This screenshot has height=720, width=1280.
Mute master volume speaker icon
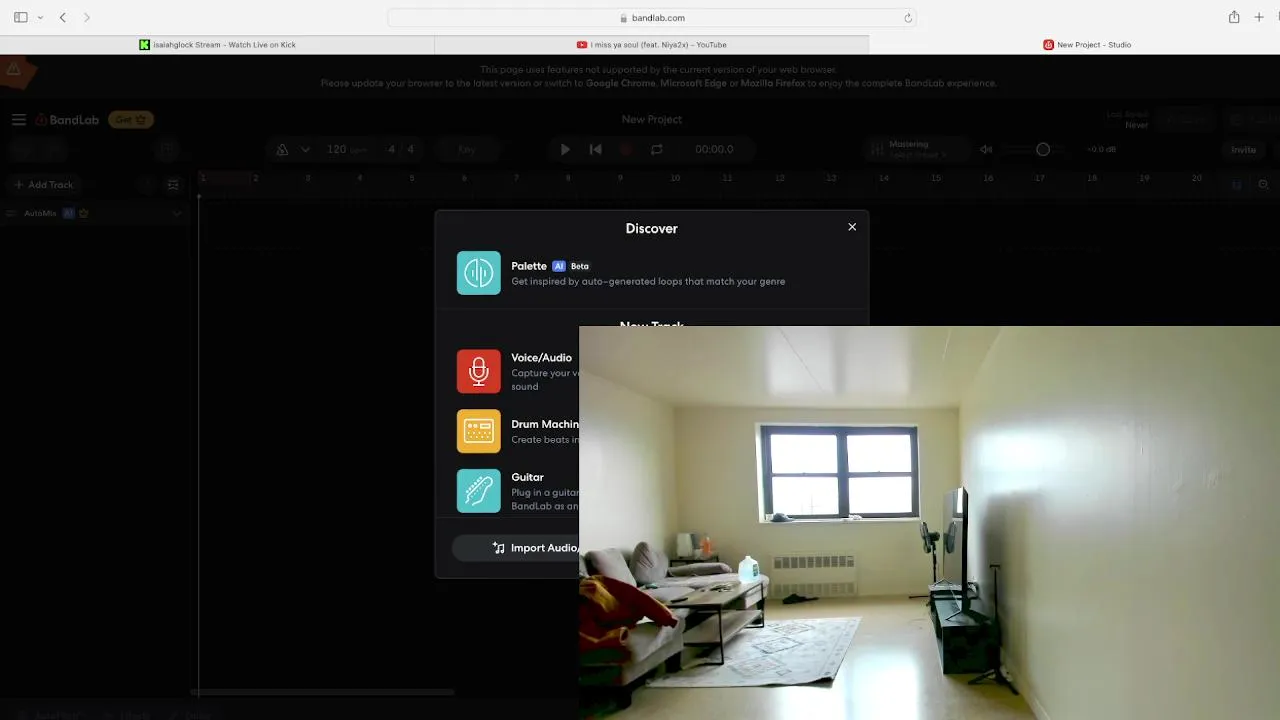(x=986, y=150)
